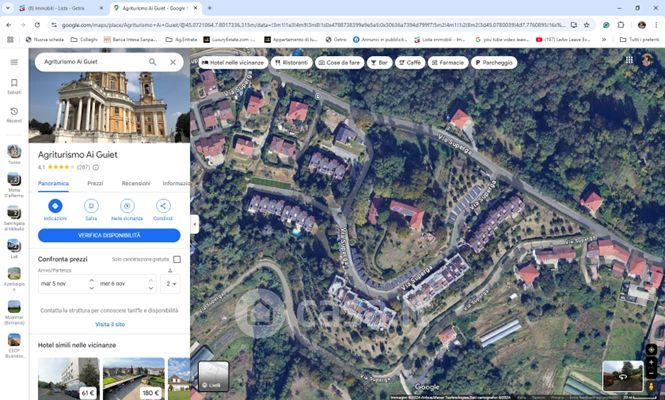Open Recenti in the left sidebar
This screenshot has width=665, height=400.
pos(14,116)
